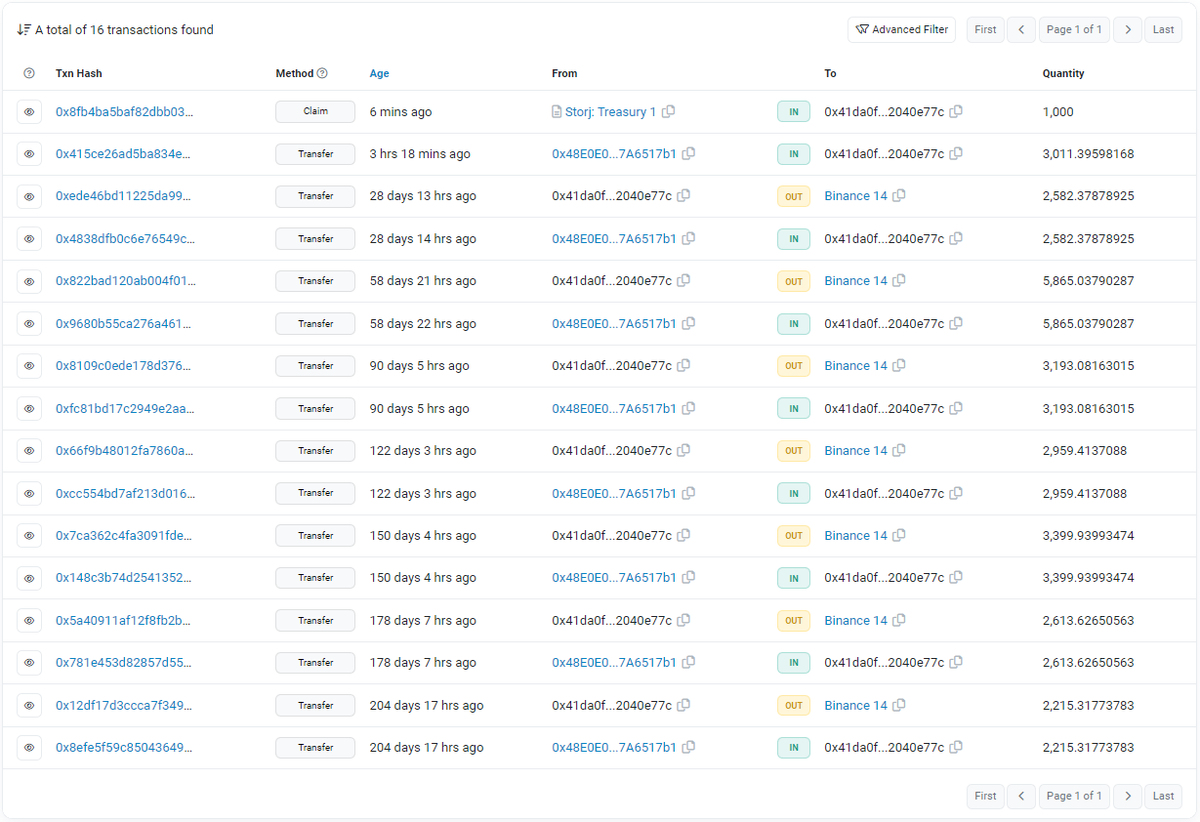The image size is (1200, 822).
Task: Click First page button at bottom
Action: pos(985,796)
